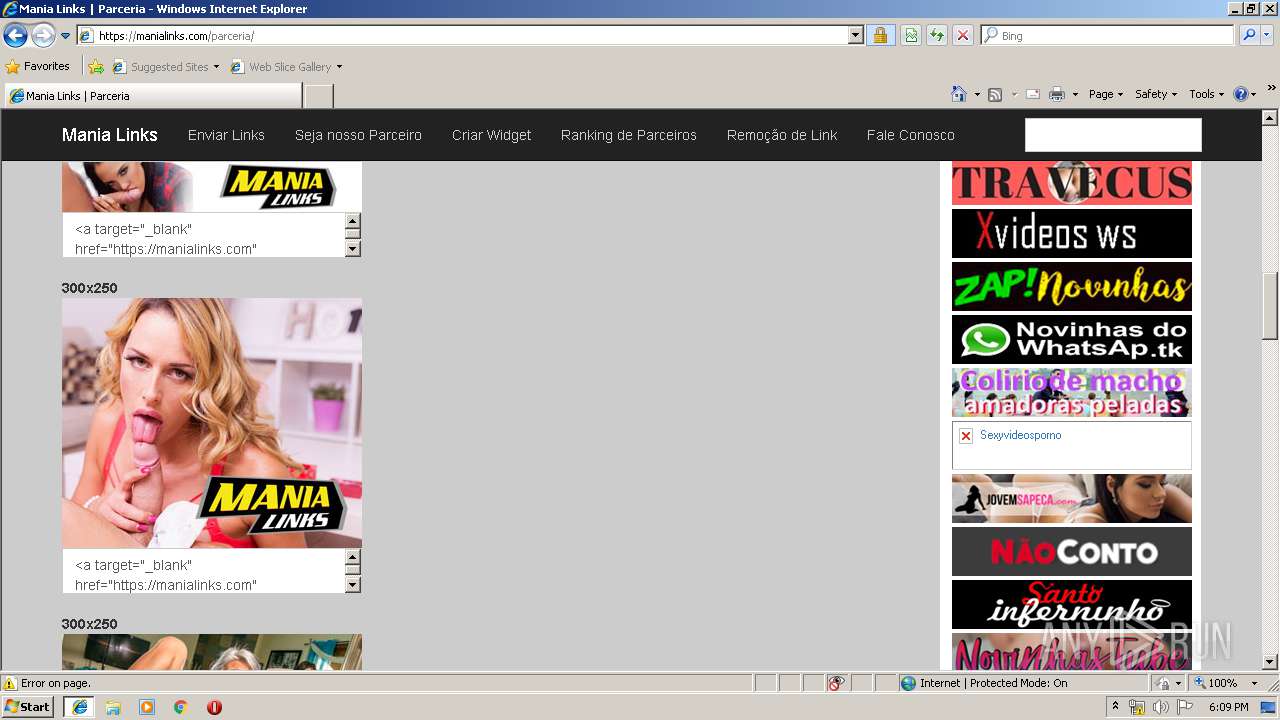Expand the address bar history dropdown
Screen dimensions: 1280x720
point(856,36)
